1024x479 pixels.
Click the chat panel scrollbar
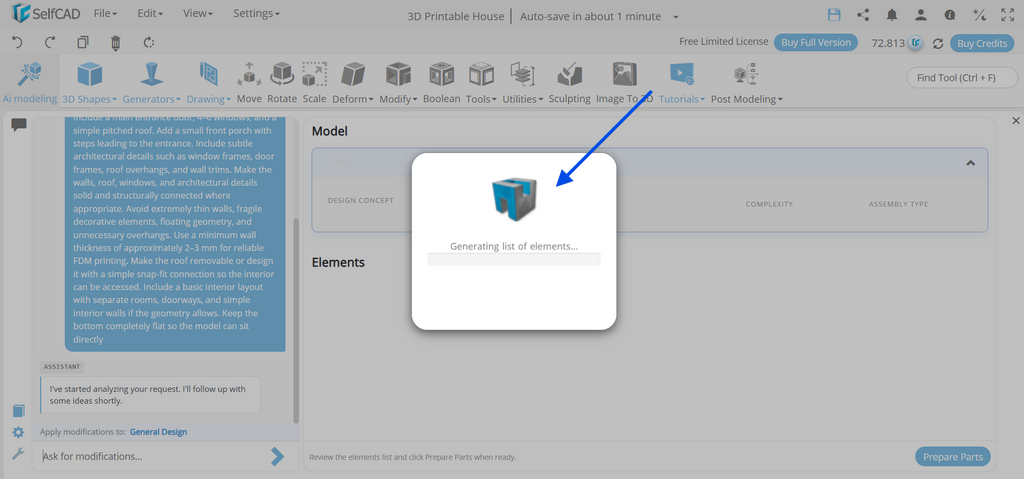296,320
